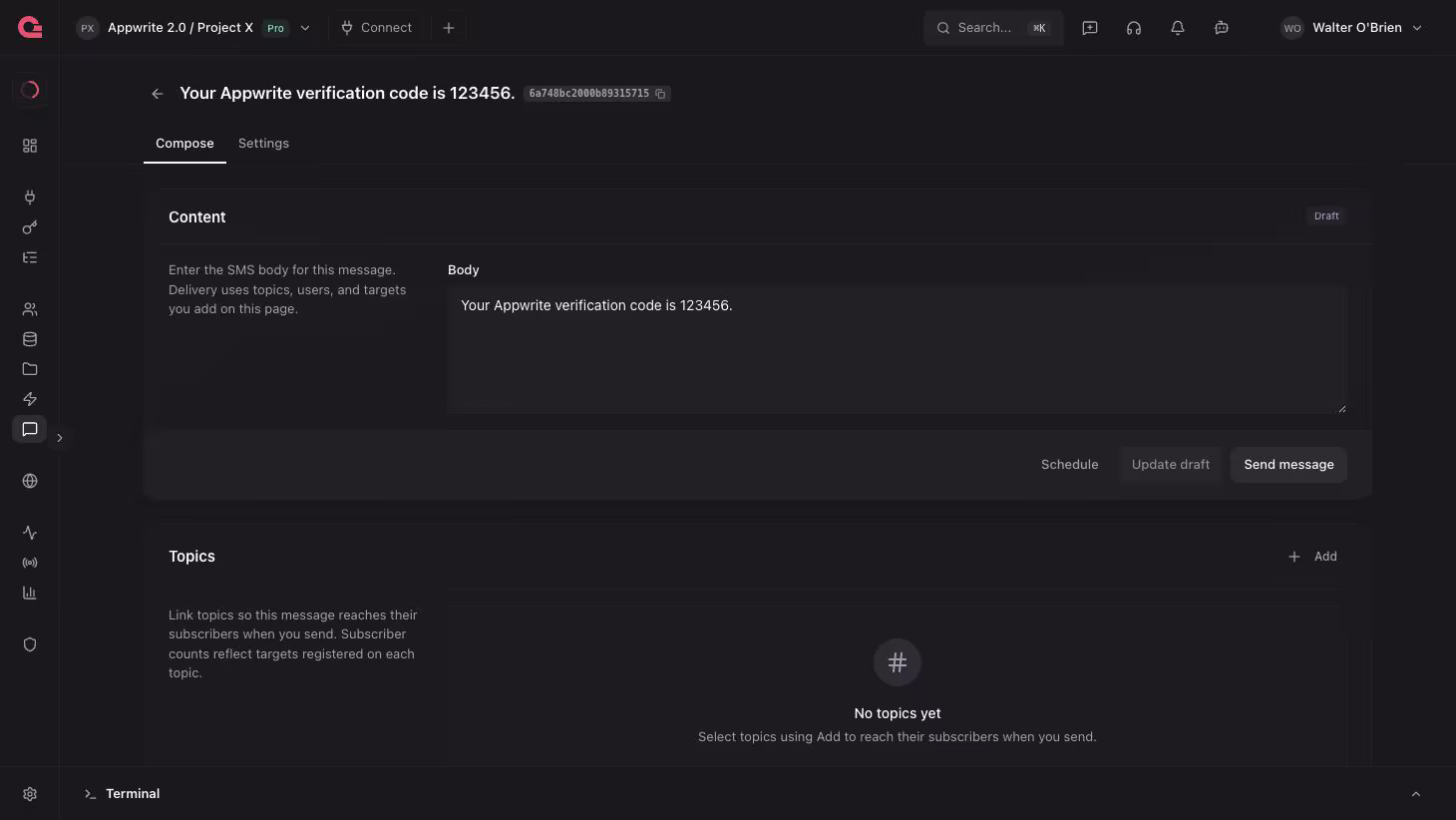
Task: Add a topic using the Add button
Action: [x=1312, y=557]
